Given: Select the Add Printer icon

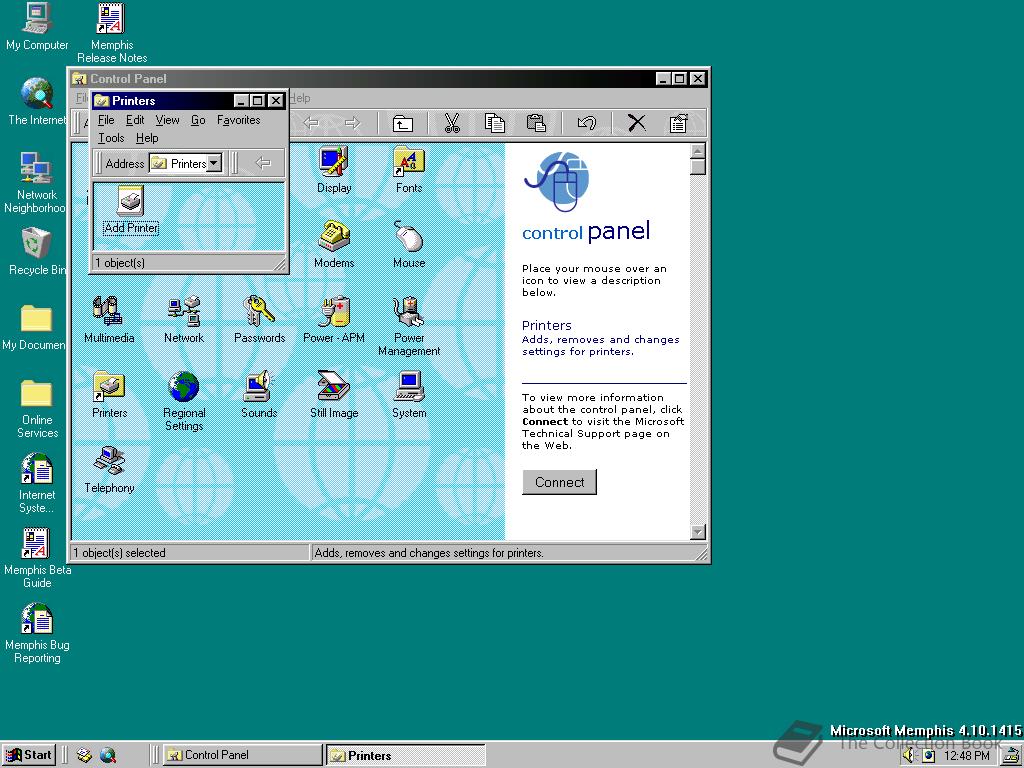Looking at the screenshot, I should pyautogui.click(x=131, y=210).
